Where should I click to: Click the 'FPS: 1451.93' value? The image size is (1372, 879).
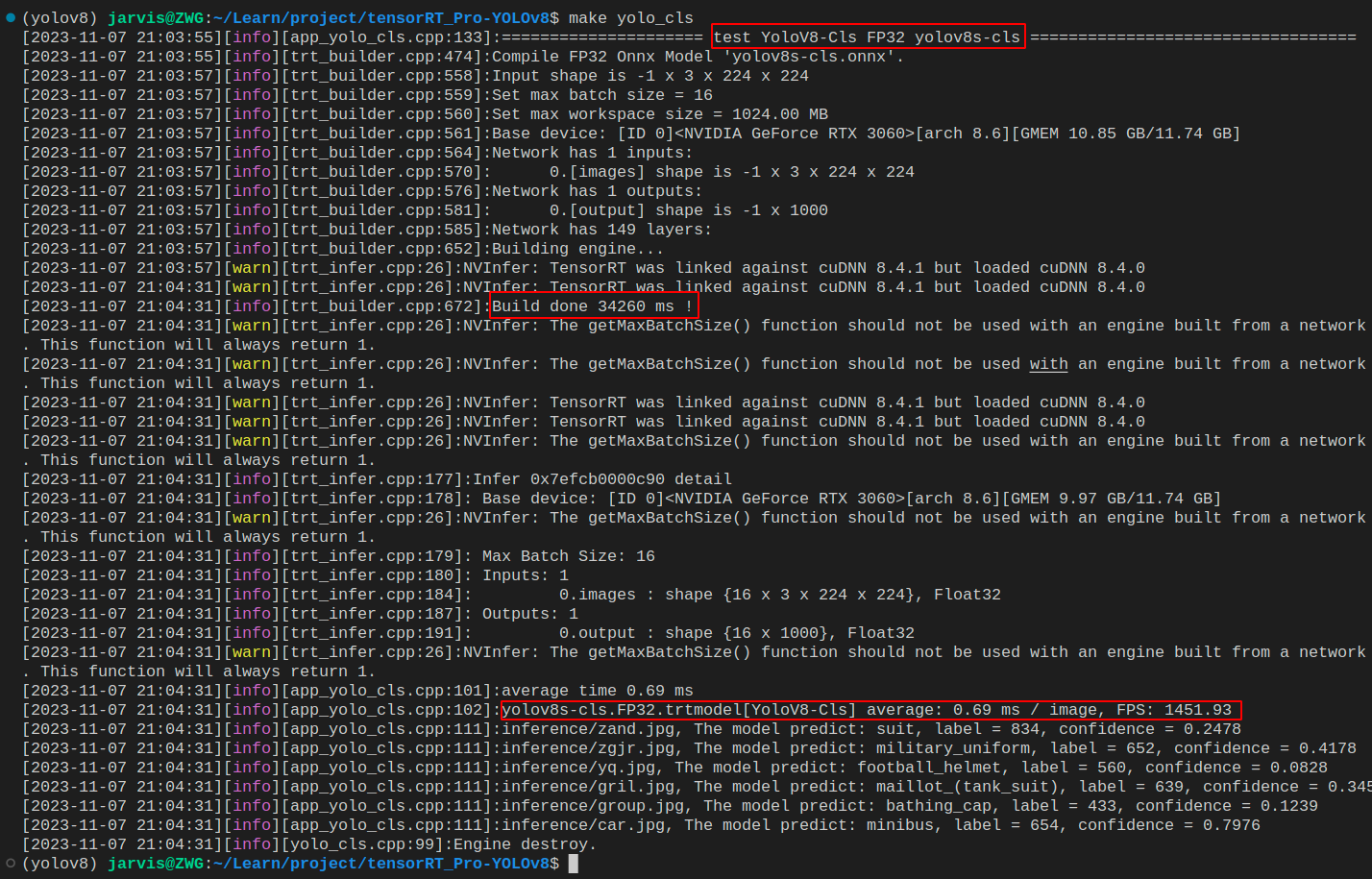tap(1174, 710)
